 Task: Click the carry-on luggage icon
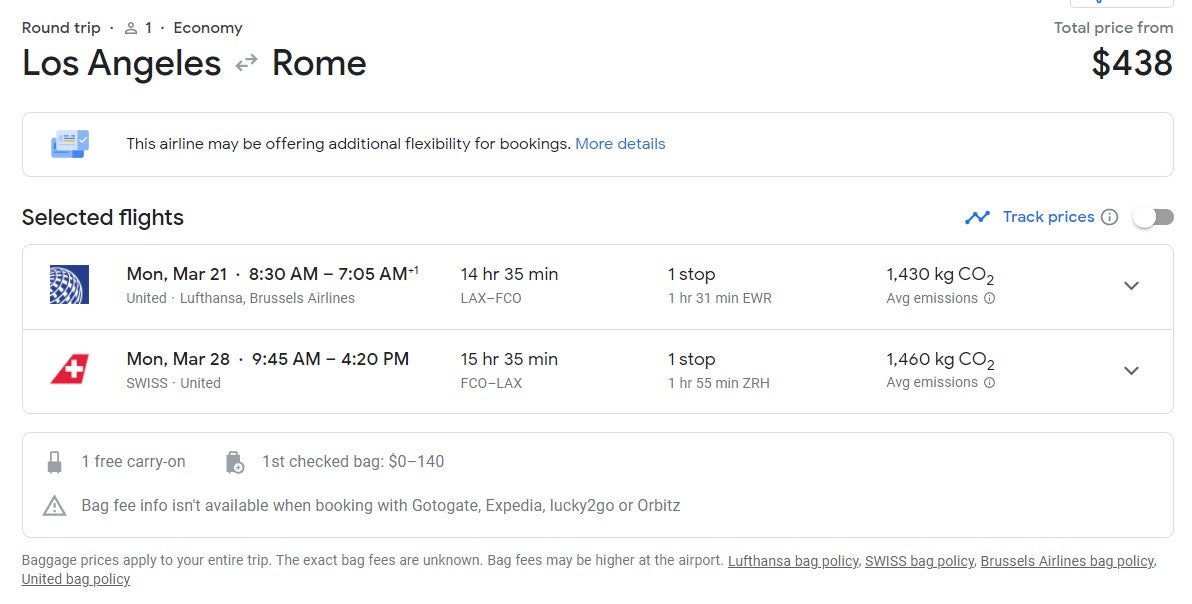click(x=55, y=461)
